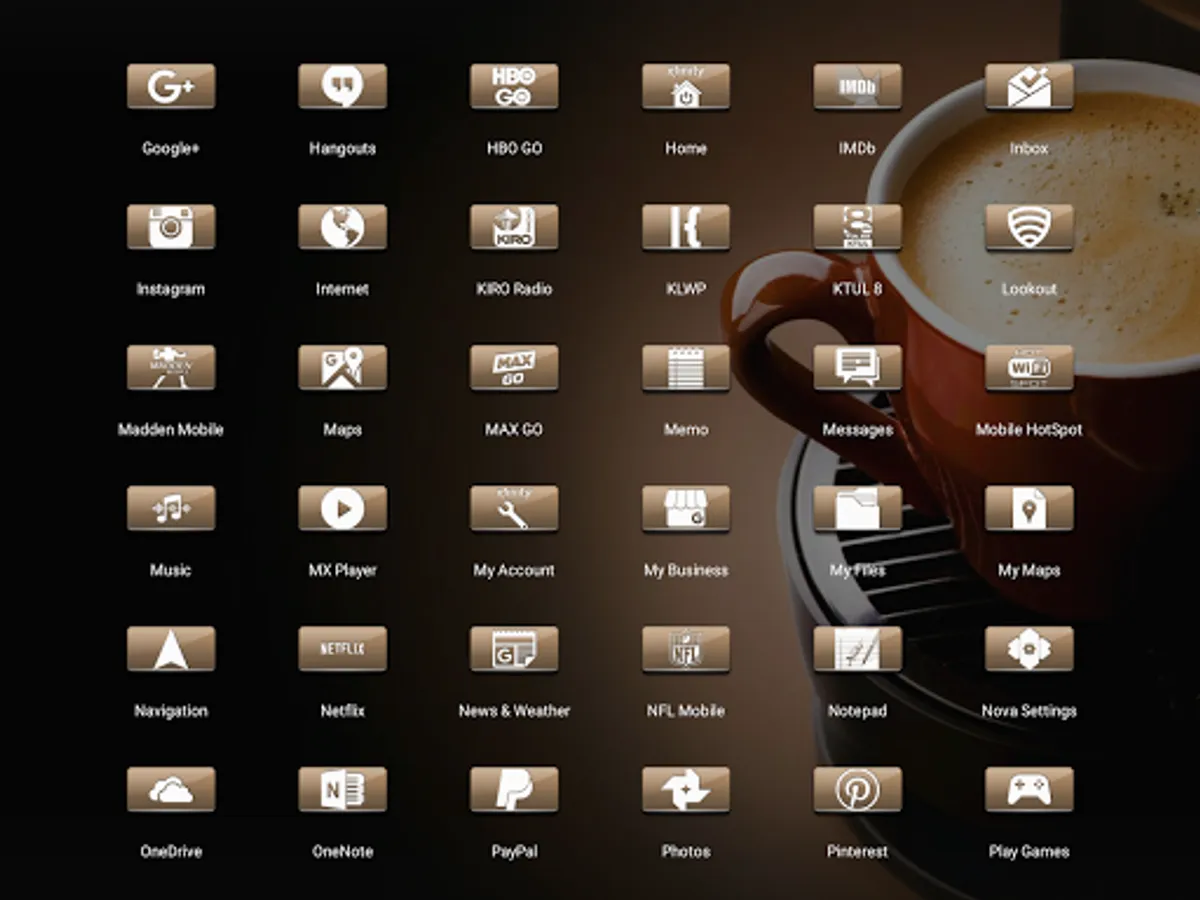This screenshot has width=1200, height=900.
Task: Tap the NFL Mobile icon
Action: coord(686,650)
